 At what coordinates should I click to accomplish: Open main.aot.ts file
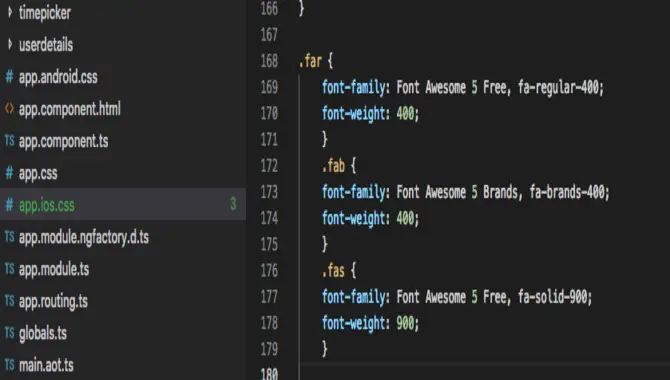point(46,365)
